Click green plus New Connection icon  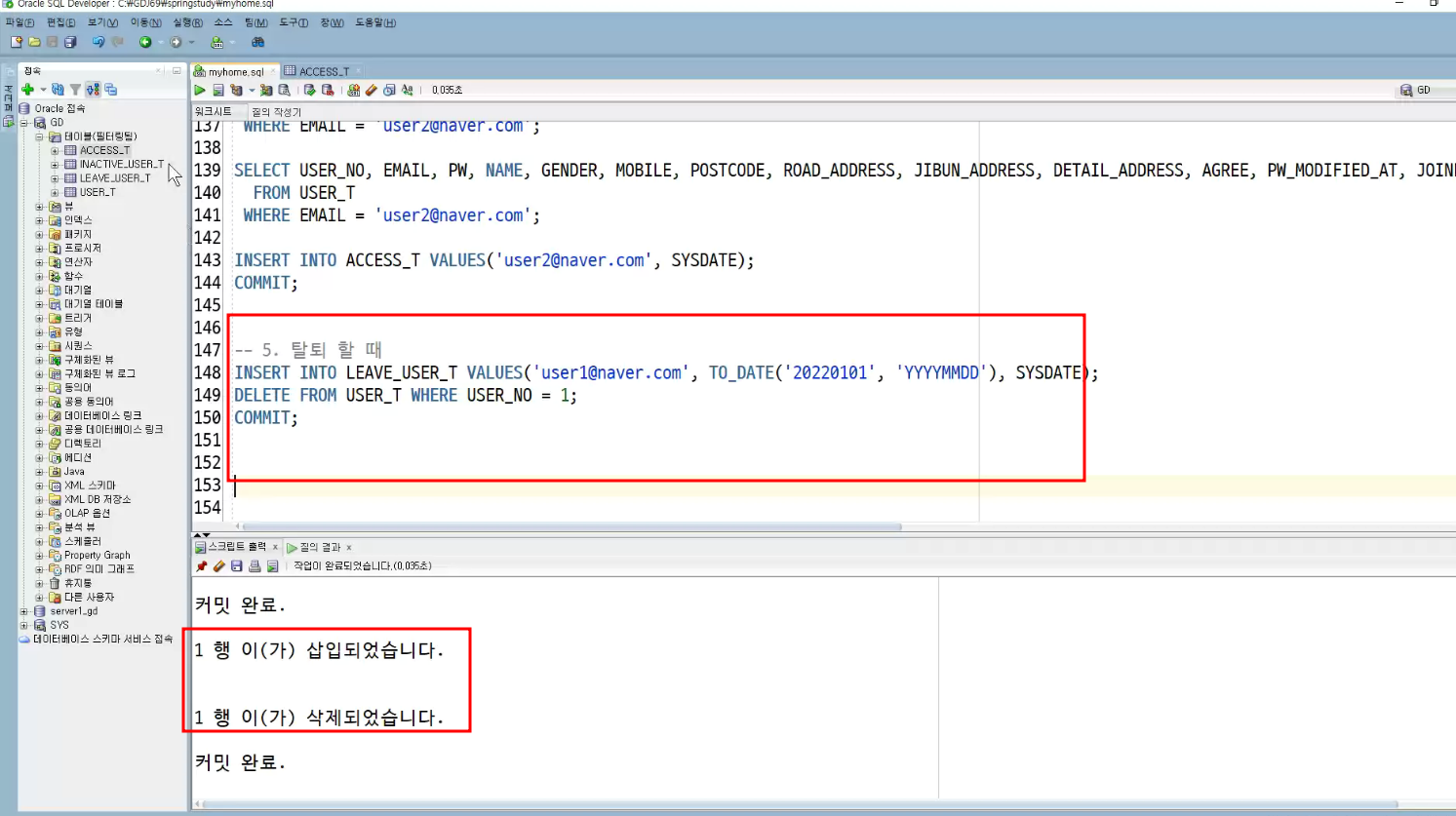pos(27,89)
